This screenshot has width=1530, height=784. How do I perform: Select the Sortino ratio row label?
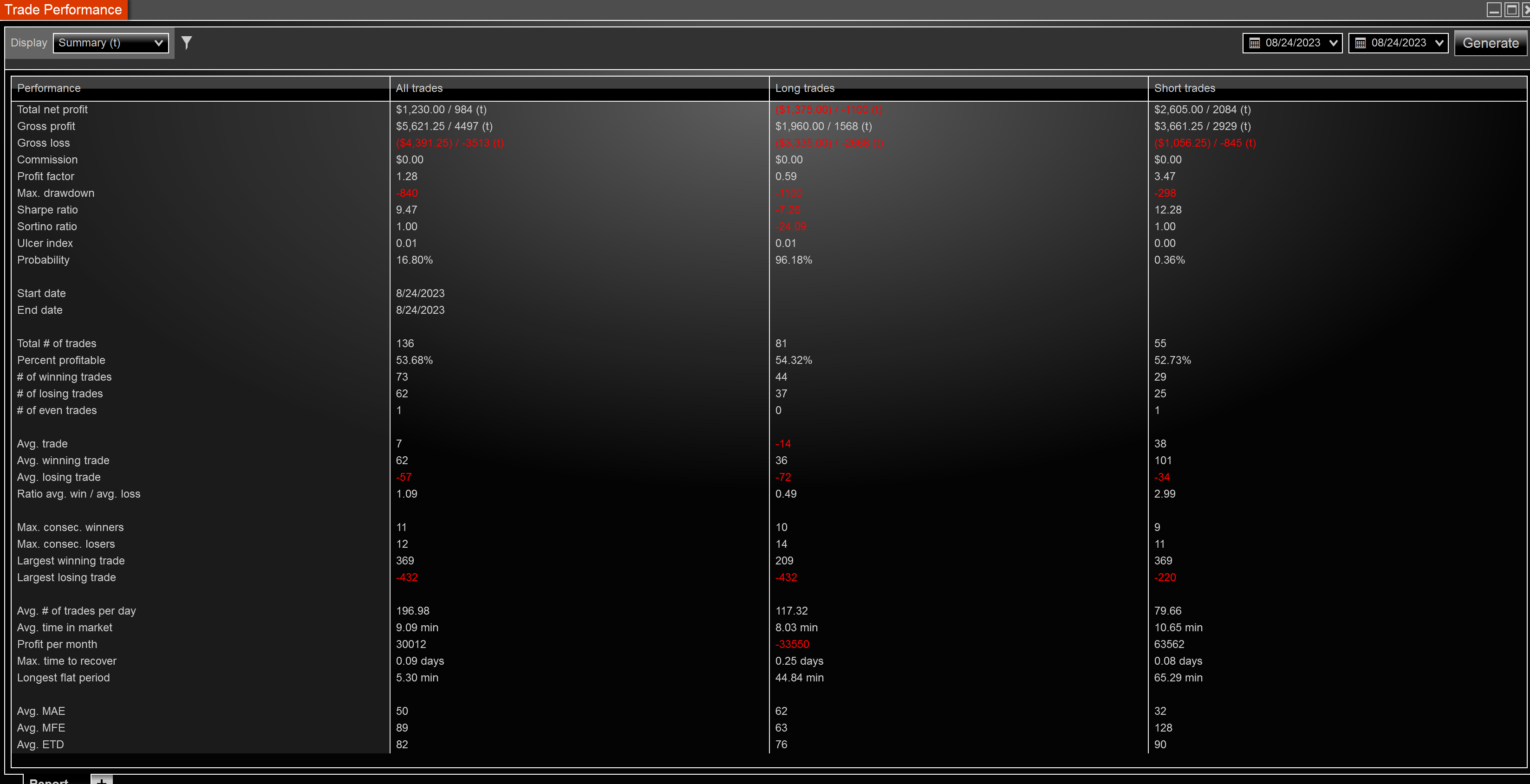point(47,226)
